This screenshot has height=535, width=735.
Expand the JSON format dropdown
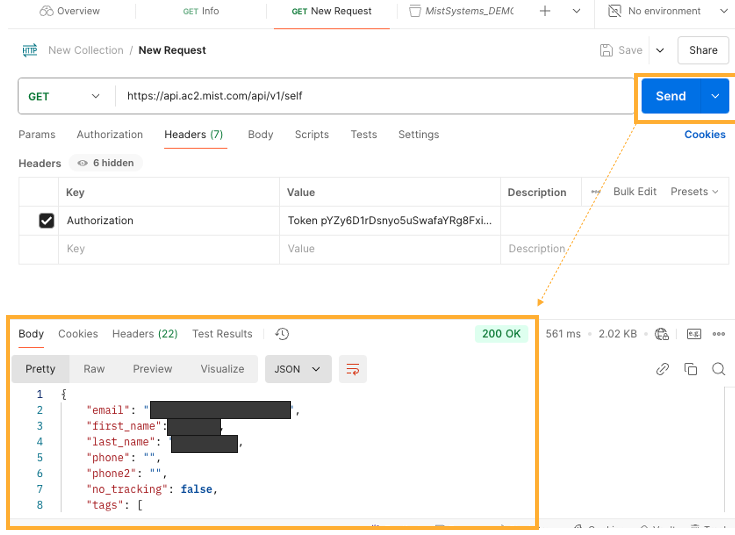coord(297,369)
